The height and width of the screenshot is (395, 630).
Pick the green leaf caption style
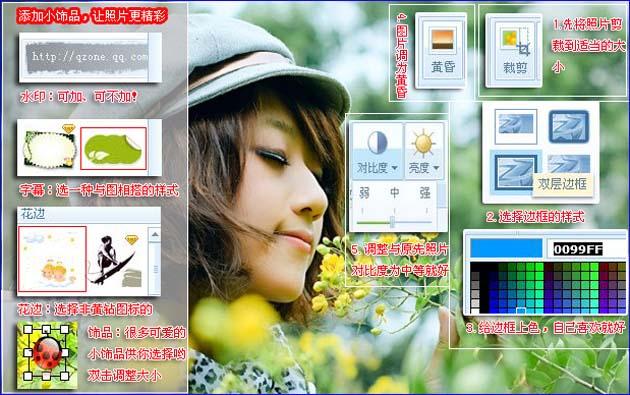tap(113, 149)
